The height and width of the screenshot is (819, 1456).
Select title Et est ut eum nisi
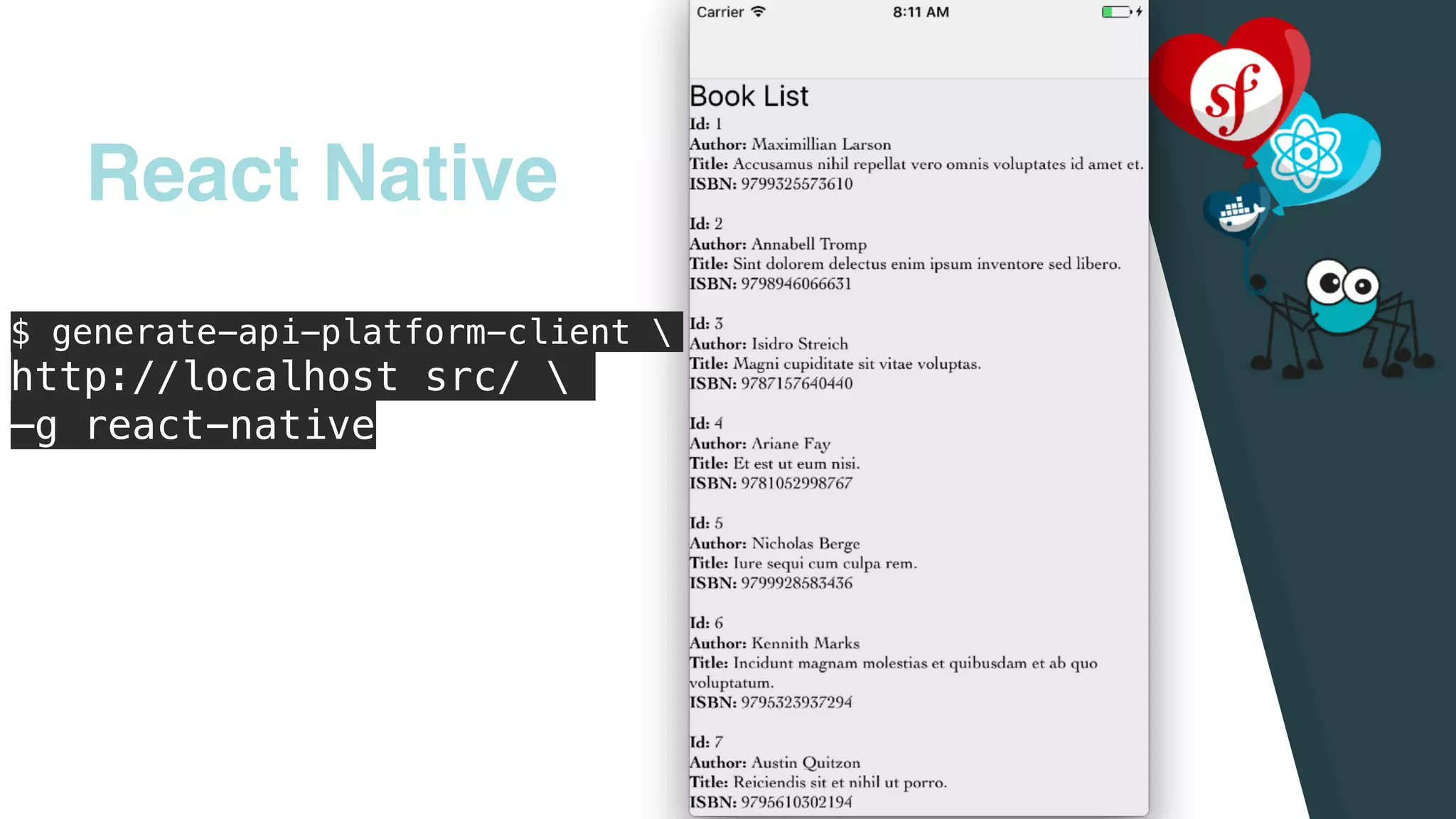coord(775,464)
